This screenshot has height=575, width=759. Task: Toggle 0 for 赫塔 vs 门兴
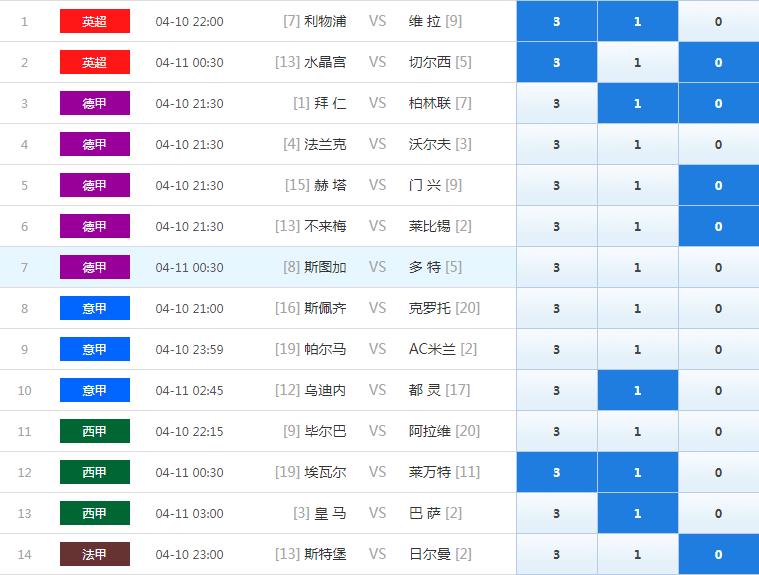point(718,185)
